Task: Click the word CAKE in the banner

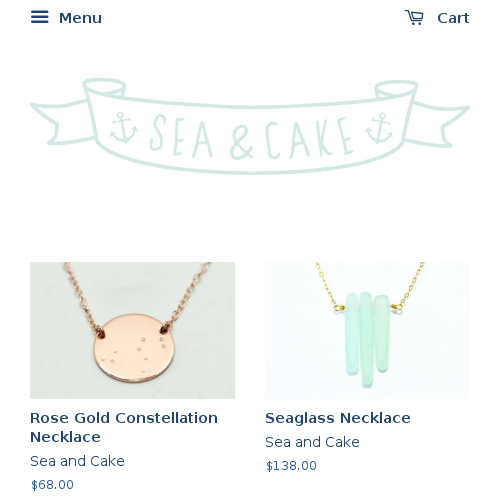Action: click(x=309, y=137)
